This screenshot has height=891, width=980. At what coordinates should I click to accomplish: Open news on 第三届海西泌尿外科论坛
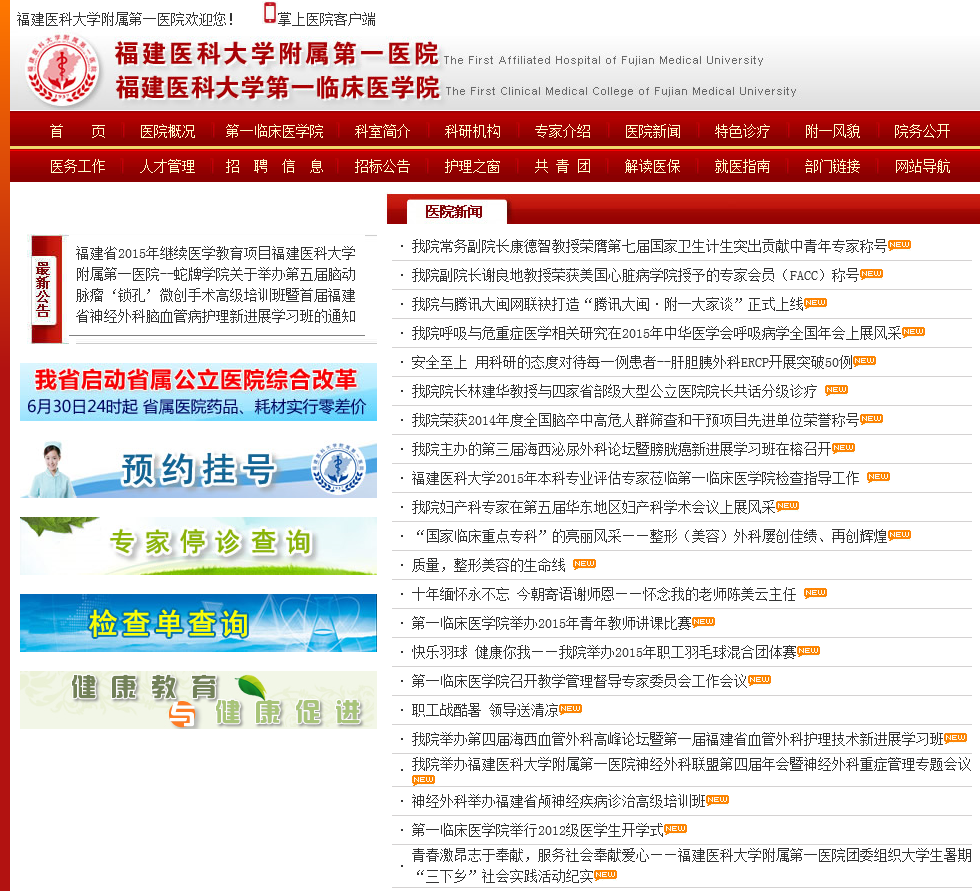click(621, 449)
